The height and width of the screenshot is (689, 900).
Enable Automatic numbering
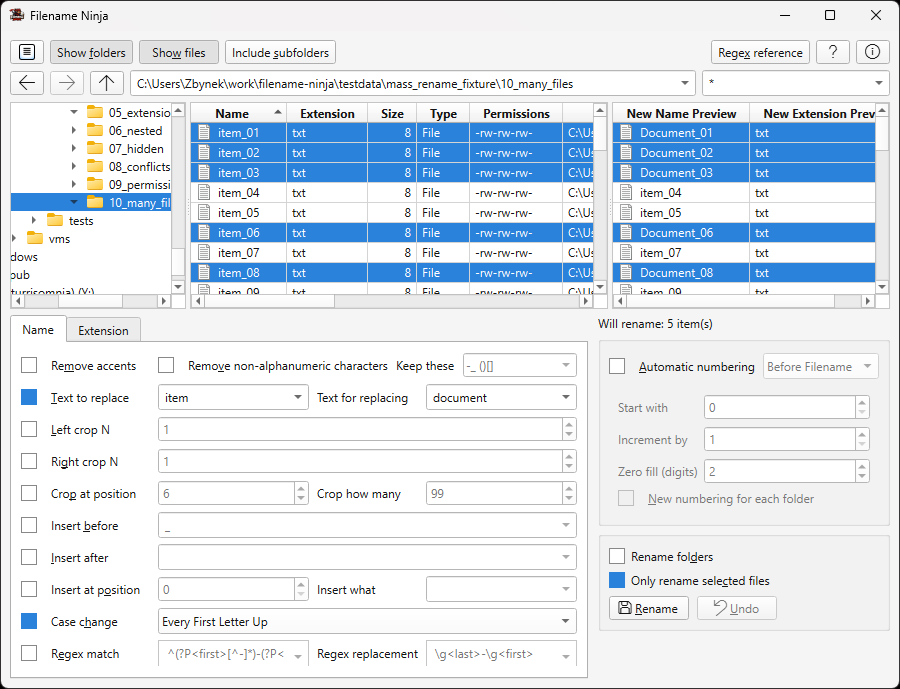(x=616, y=366)
